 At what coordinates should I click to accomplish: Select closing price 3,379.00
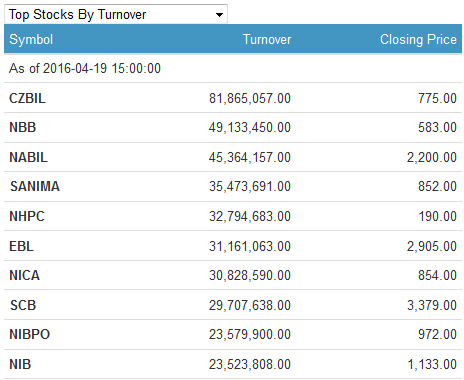pos(432,305)
